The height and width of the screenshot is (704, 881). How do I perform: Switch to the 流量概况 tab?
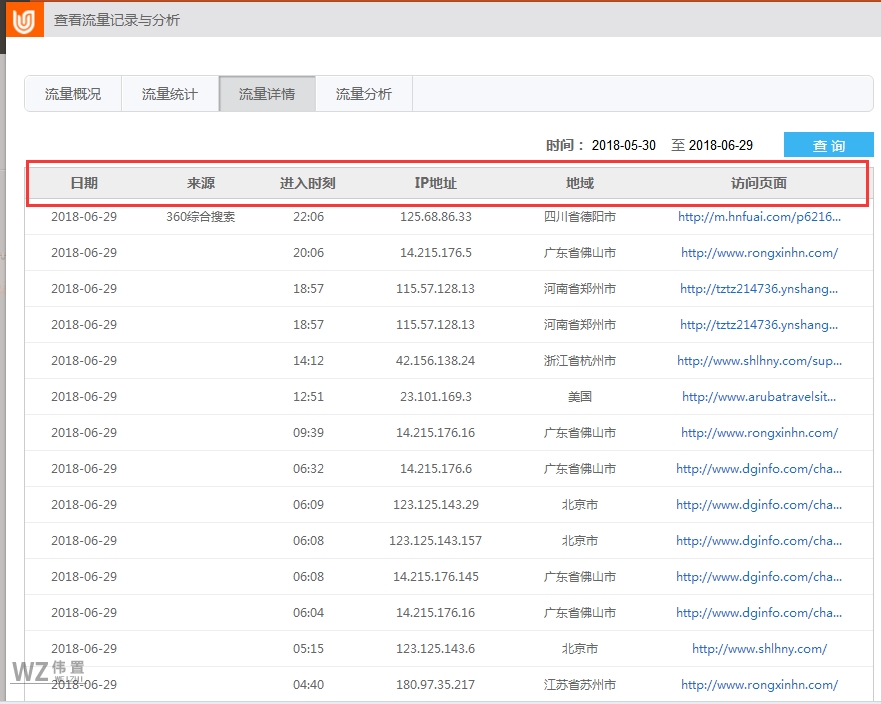pyautogui.click(x=72, y=93)
